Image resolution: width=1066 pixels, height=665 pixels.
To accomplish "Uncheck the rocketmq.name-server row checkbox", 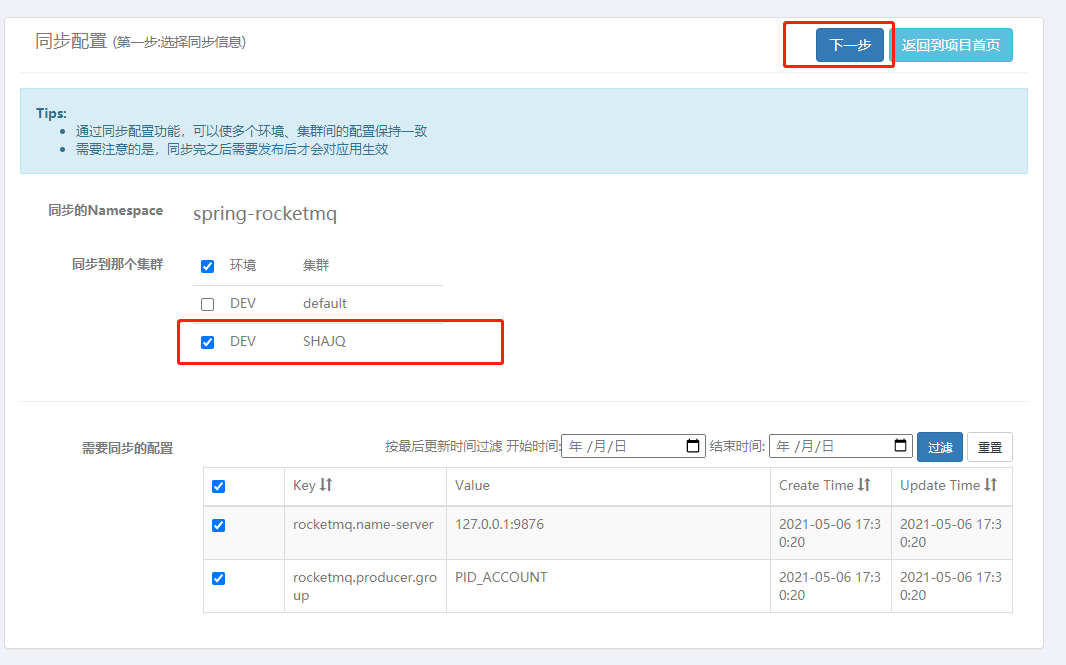I will 219,525.
